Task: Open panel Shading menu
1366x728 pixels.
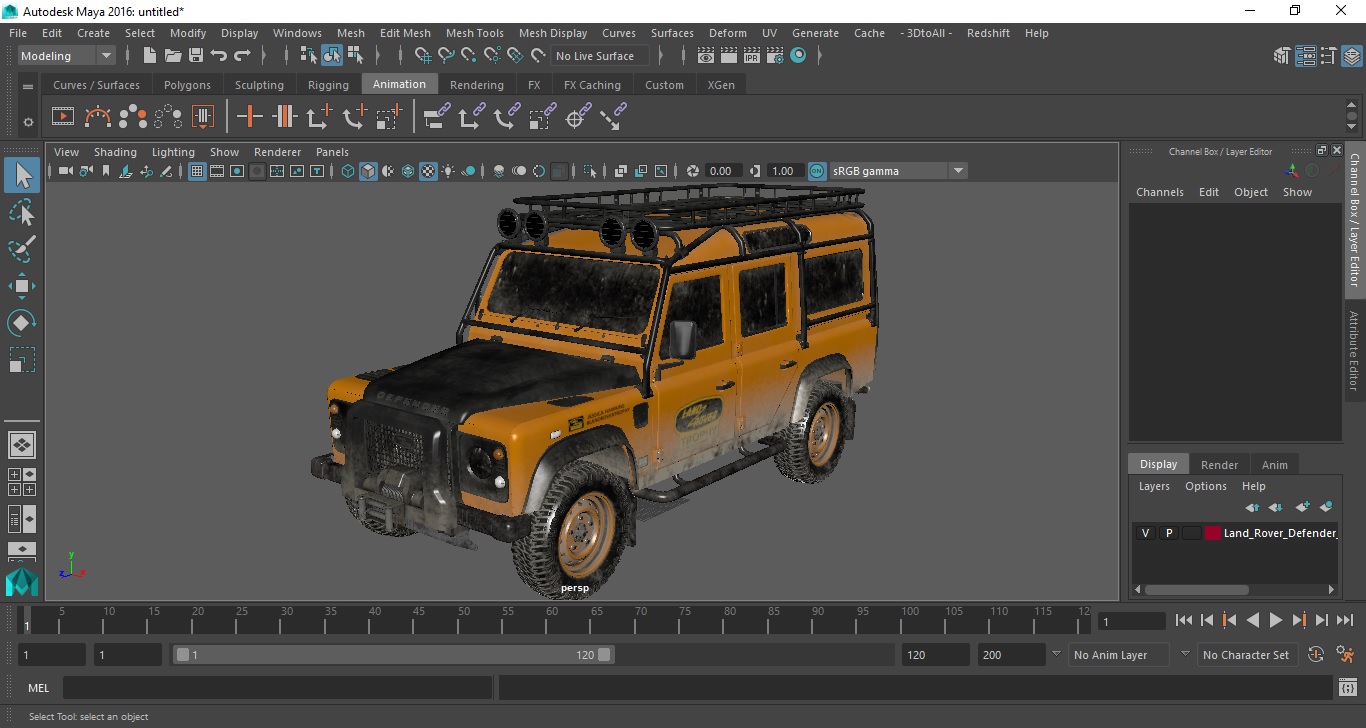Action: (x=115, y=152)
